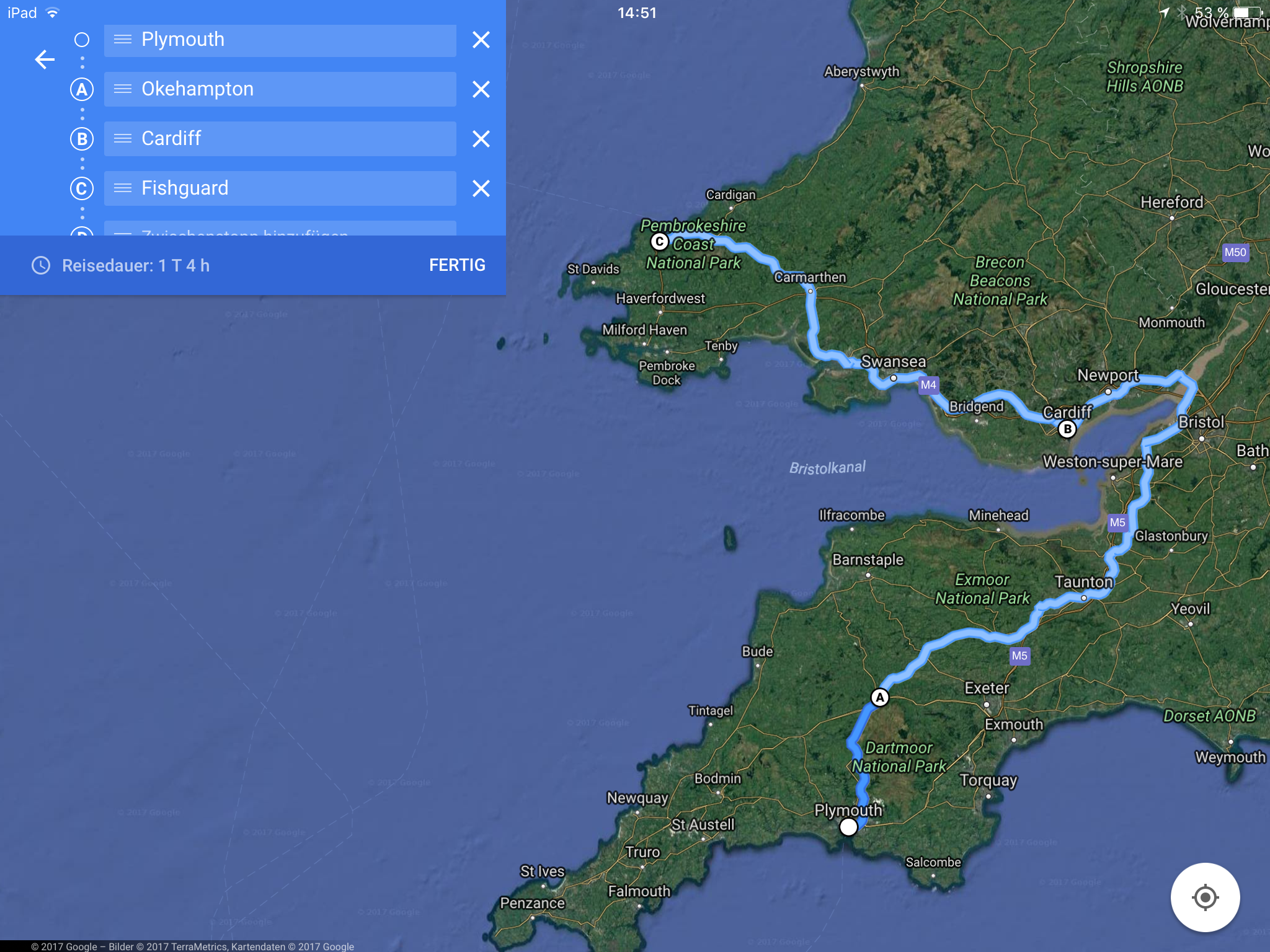
Task: Tap the M5 motorway badge near Exeter
Action: coord(1019,656)
